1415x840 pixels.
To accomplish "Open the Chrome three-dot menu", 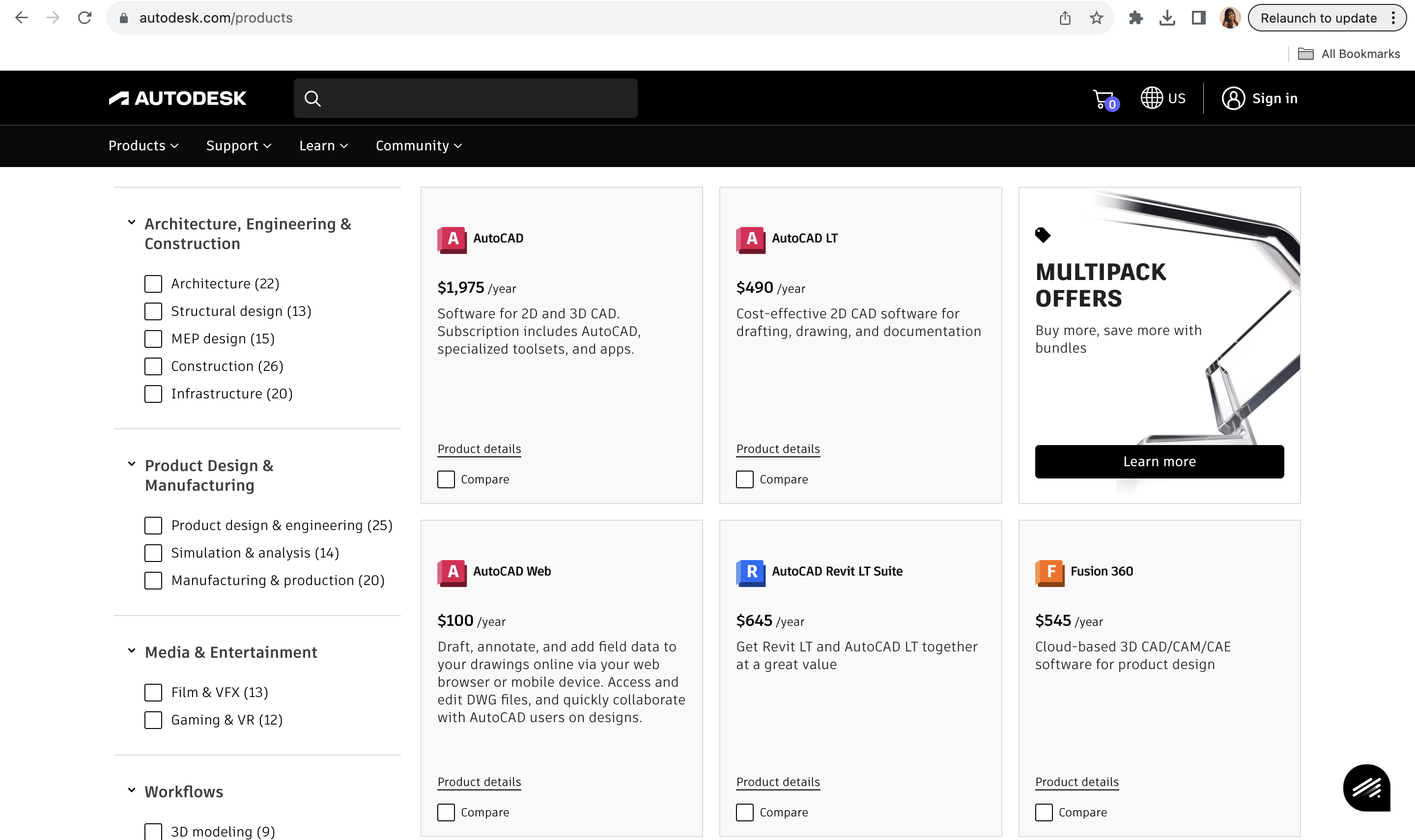I will coord(1393,18).
